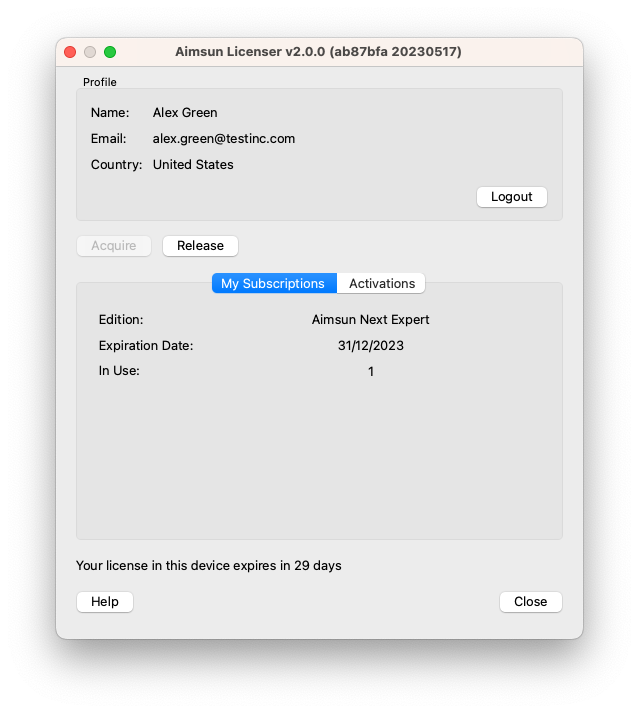Zoom window with green title button
The image size is (639, 713).
pyautogui.click(x=110, y=52)
